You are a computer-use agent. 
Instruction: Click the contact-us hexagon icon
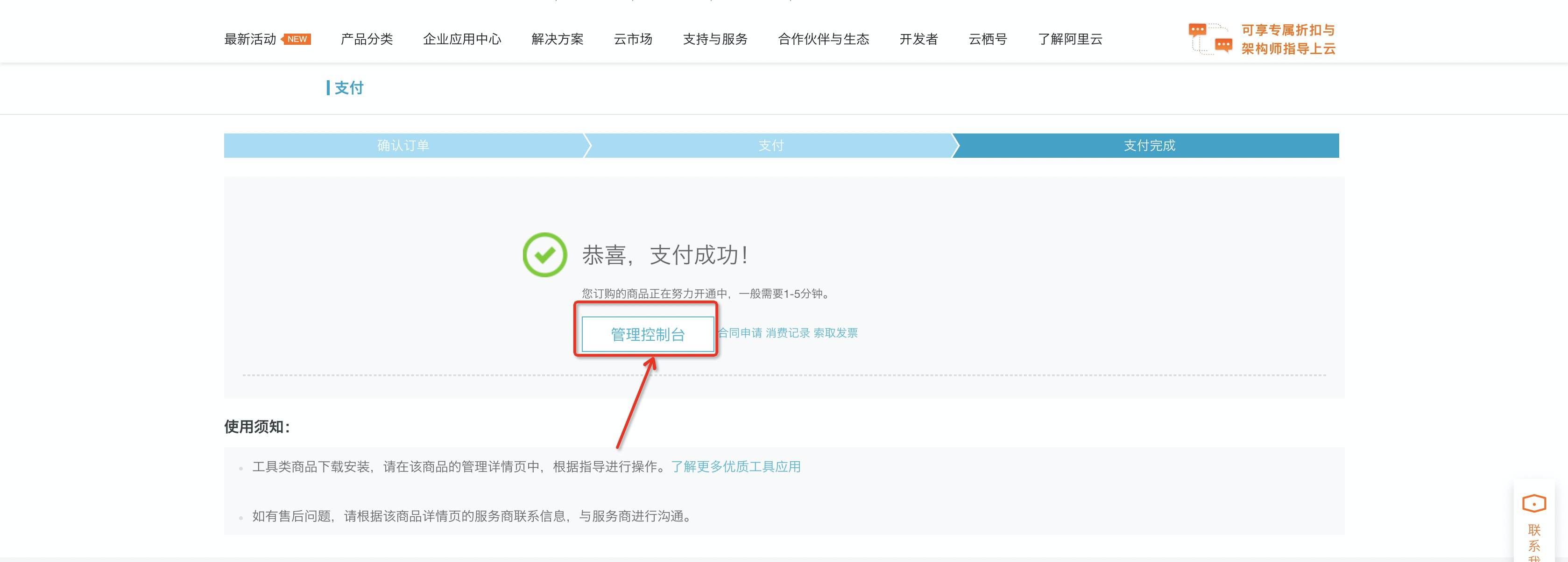(1534, 504)
